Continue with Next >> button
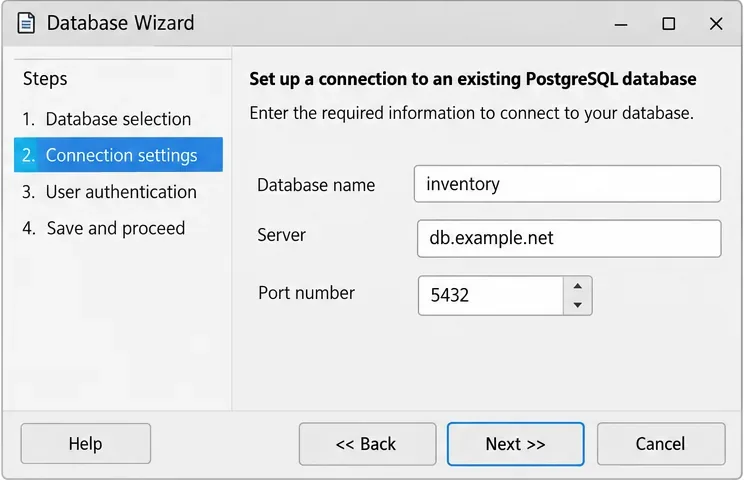 [x=515, y=444]
